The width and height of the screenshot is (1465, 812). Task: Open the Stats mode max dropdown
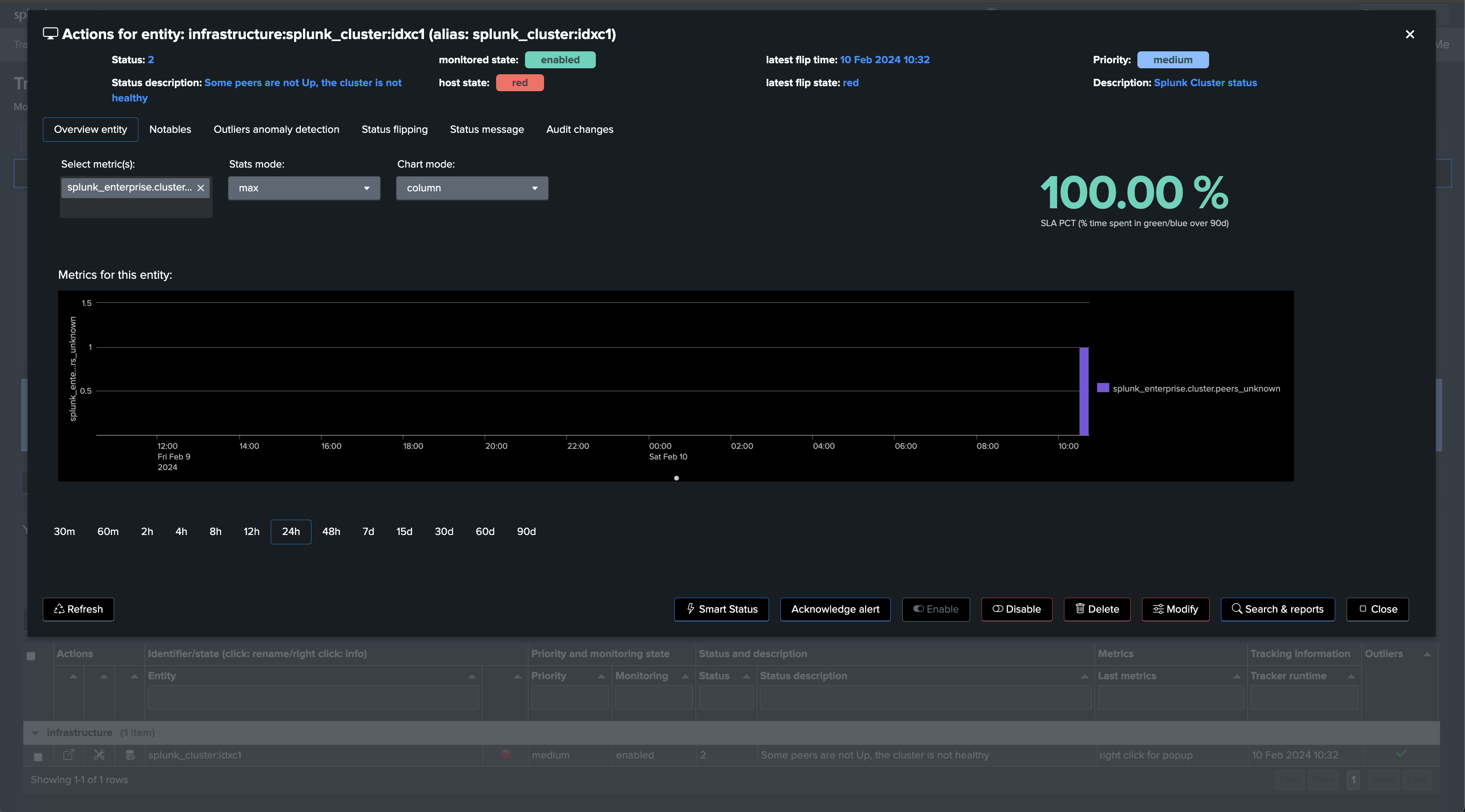point(304,188)
